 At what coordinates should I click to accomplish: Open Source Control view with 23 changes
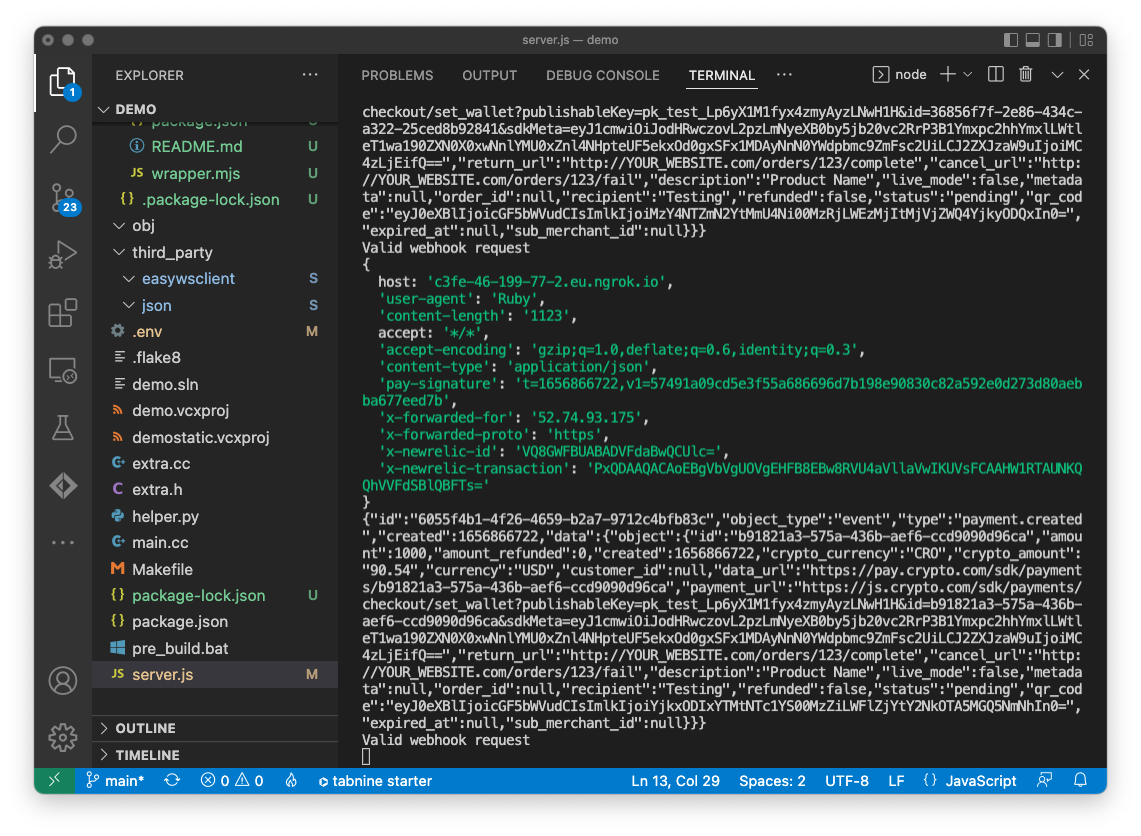63,196
